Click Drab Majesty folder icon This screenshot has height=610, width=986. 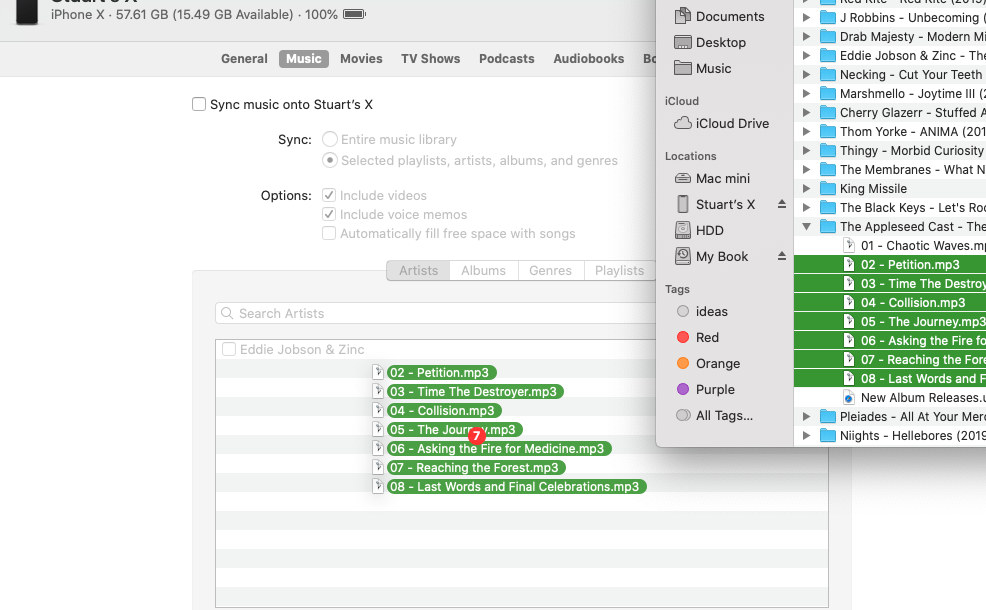(x=828, y=36)
